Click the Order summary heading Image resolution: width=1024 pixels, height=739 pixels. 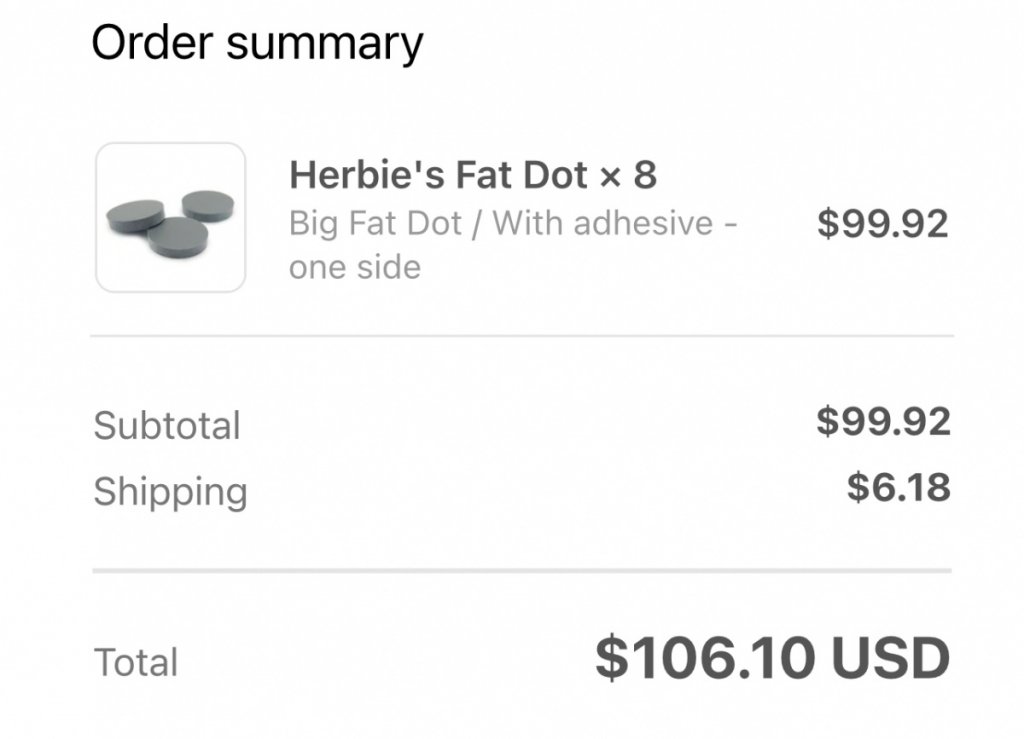257,43
